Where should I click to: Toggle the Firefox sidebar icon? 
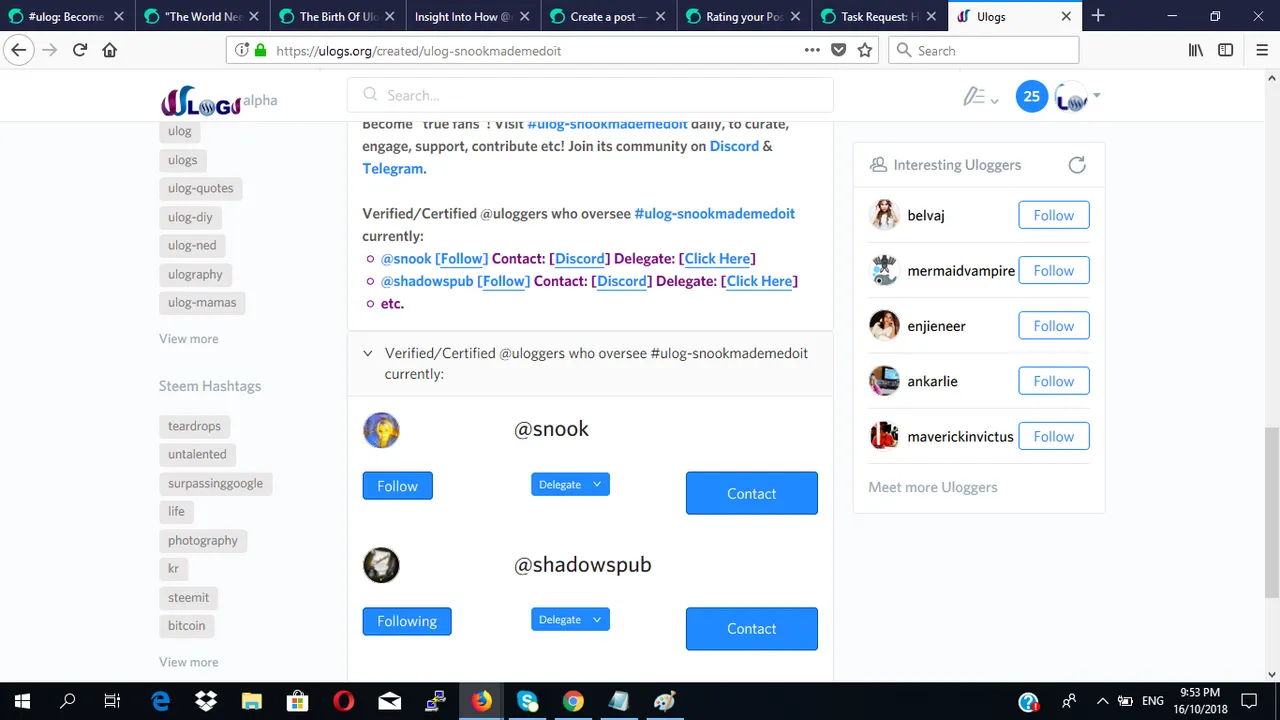[1226, 50]
